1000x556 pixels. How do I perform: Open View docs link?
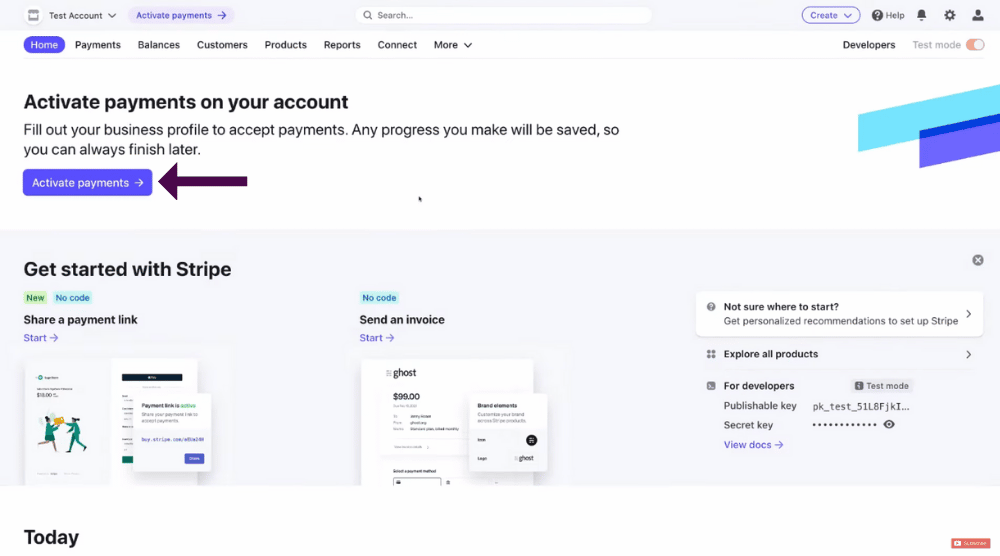[753, 445]
